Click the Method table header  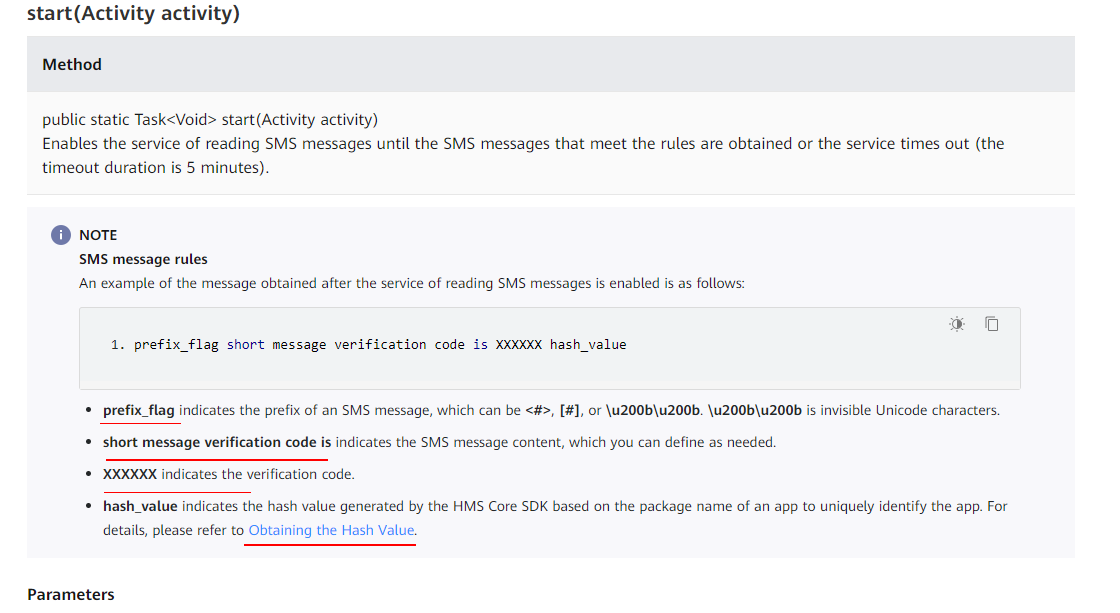click(72, 64)
